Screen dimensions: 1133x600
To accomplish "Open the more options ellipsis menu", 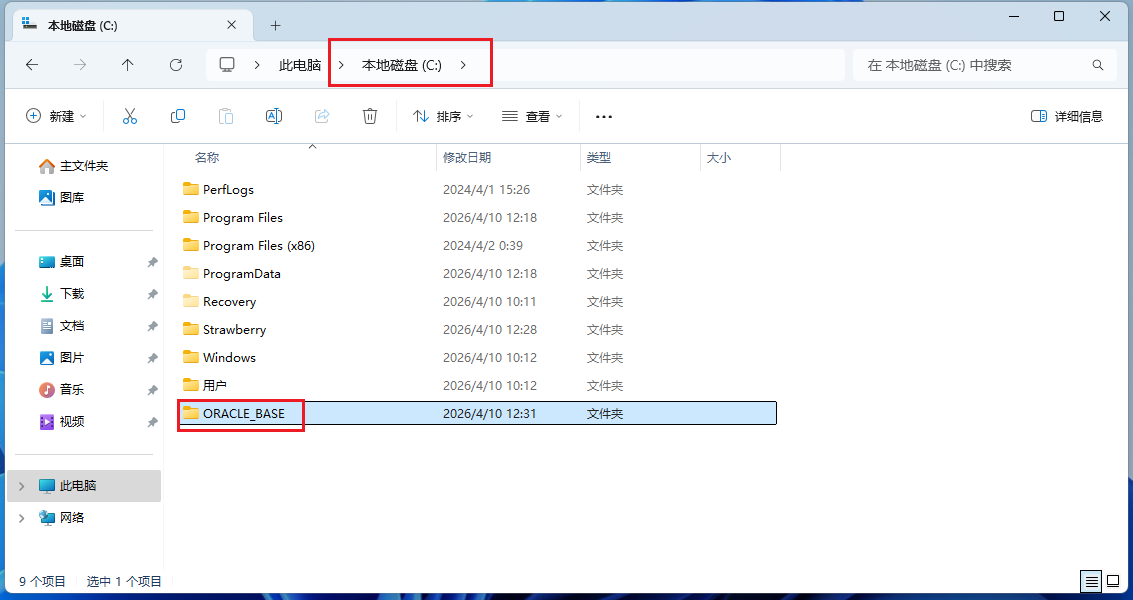I will pyautogui.click(x=603, y=116).
